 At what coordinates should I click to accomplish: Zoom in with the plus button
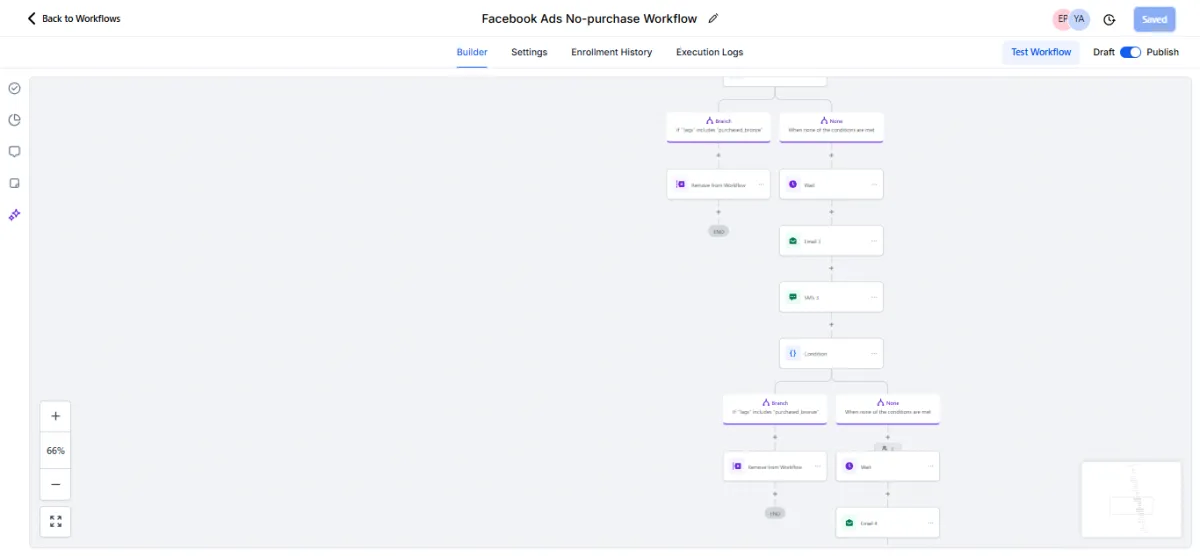(55, 416)
